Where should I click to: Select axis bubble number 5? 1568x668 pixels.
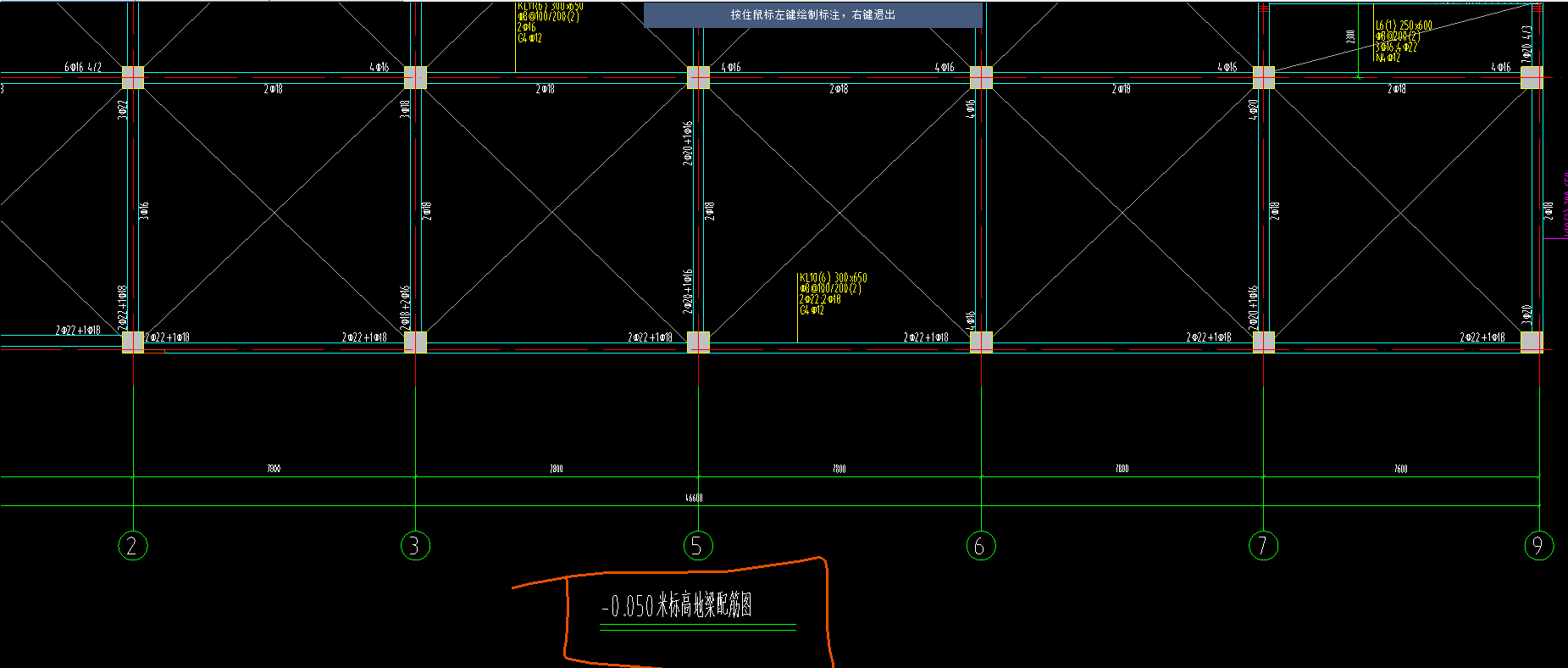698,545
